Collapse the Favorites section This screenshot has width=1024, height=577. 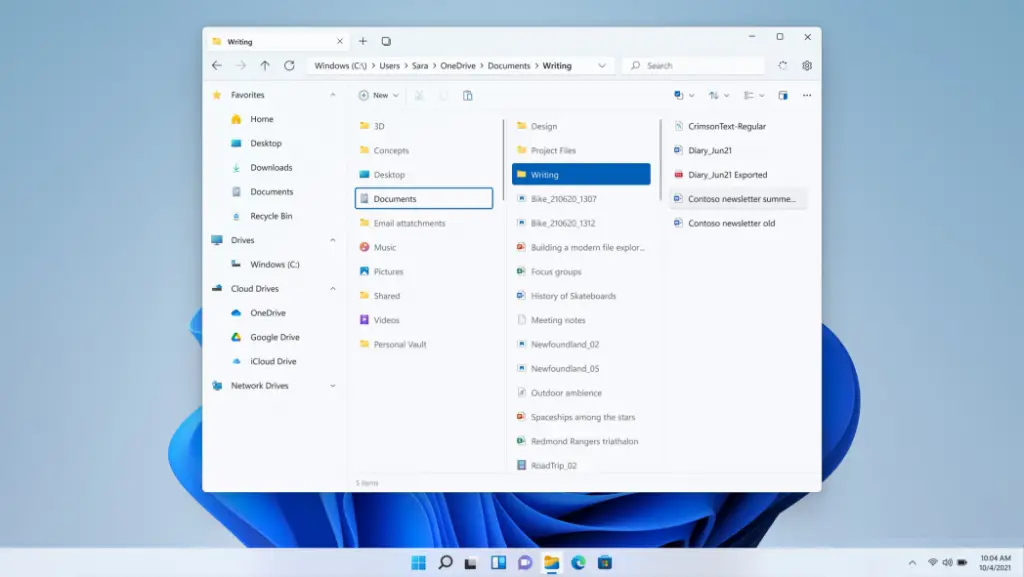pos(333,94)
